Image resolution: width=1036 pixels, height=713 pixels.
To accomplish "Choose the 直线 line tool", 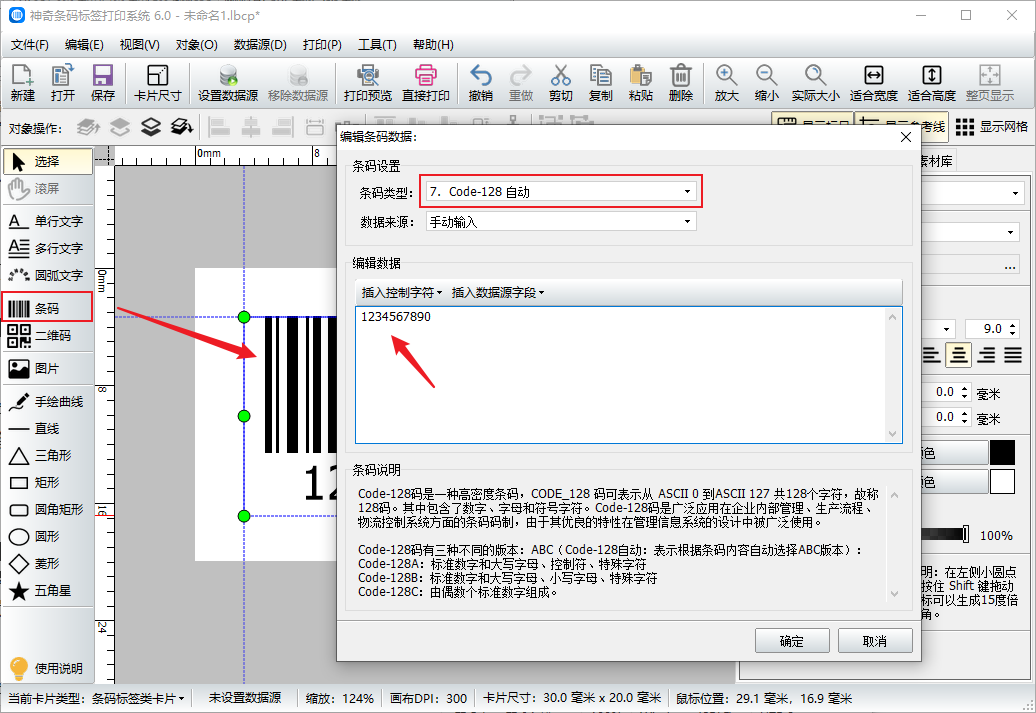I will coord(47,428).
